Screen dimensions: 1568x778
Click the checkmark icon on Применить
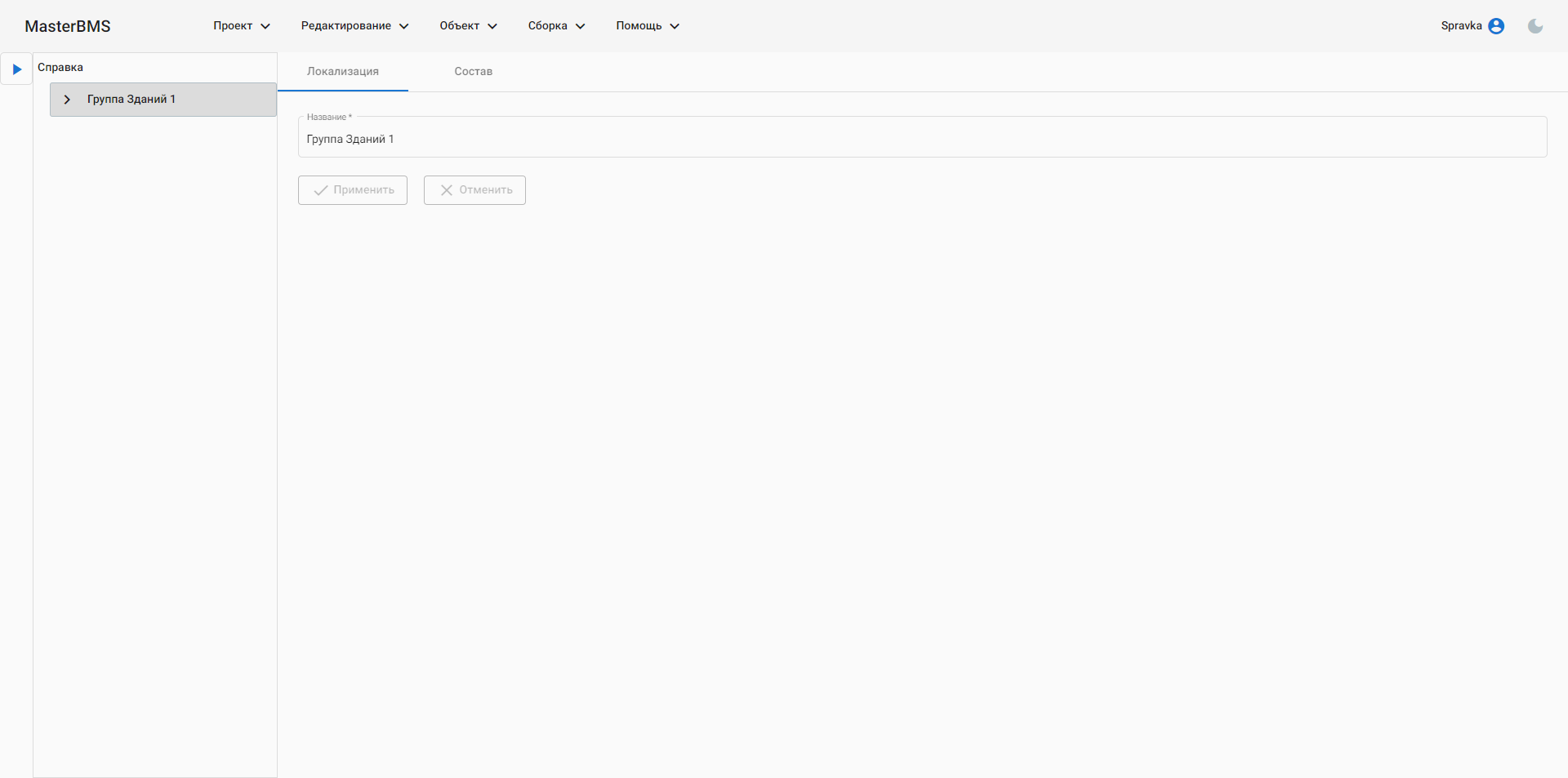pyautogui.click(x=321, y=190)
